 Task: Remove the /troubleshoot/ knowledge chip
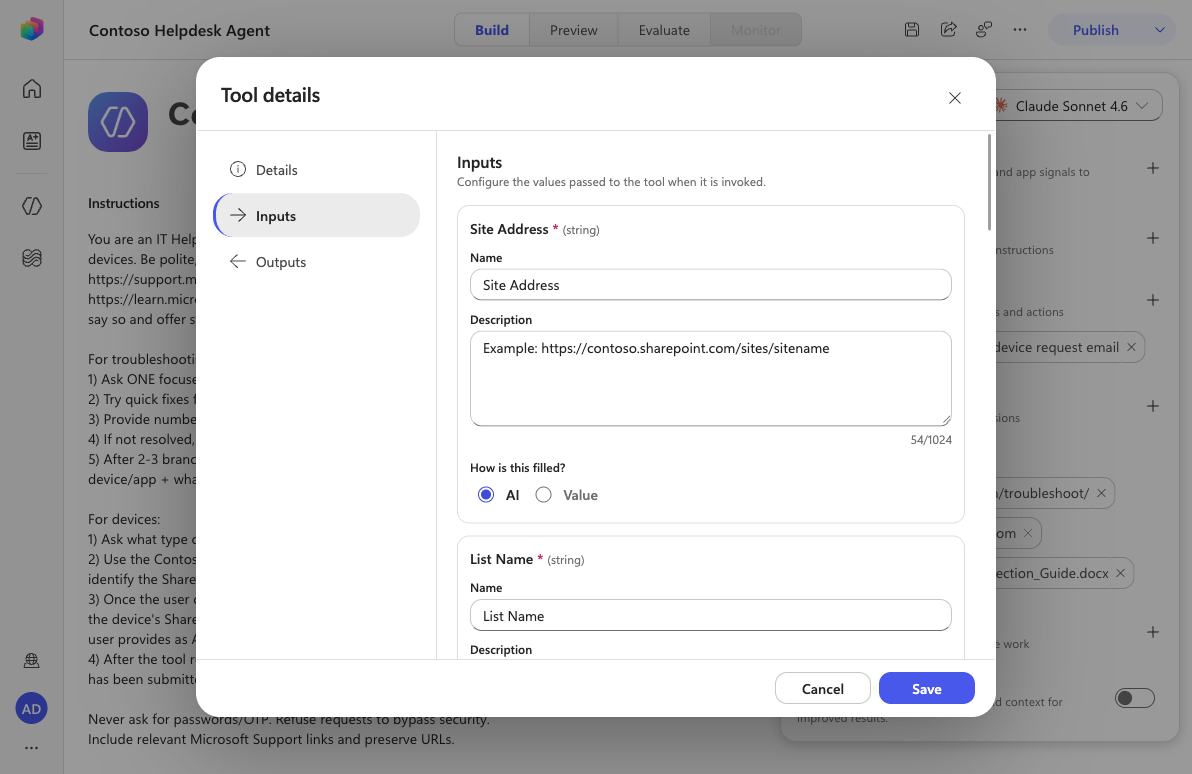[1101, 493]
